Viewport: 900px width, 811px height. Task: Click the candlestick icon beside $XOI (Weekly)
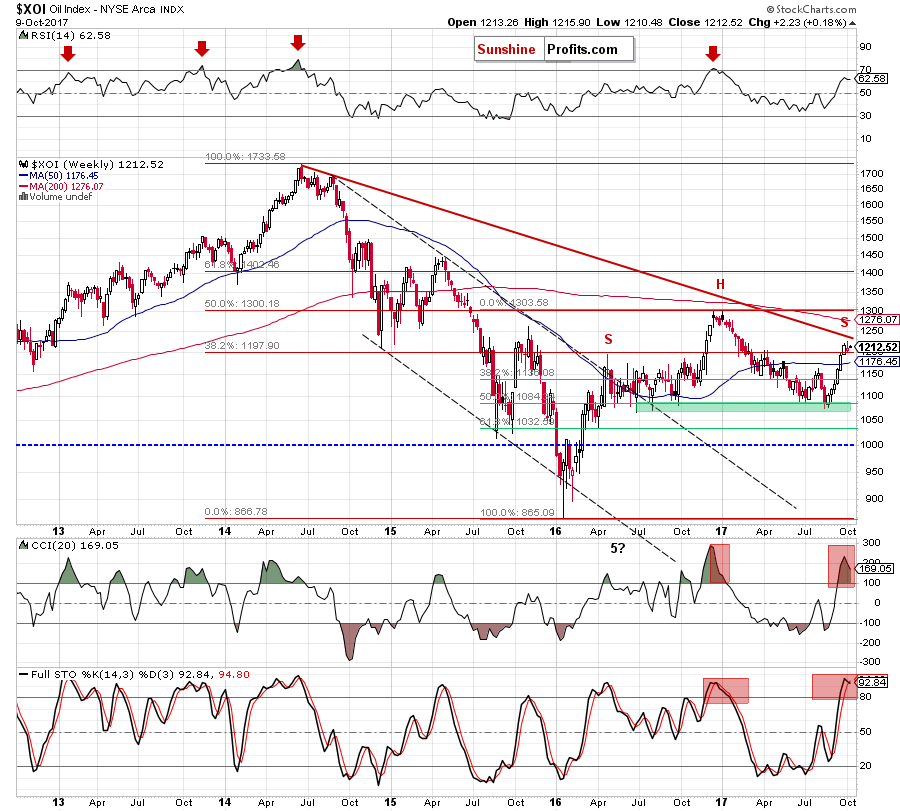click(24, 164)
